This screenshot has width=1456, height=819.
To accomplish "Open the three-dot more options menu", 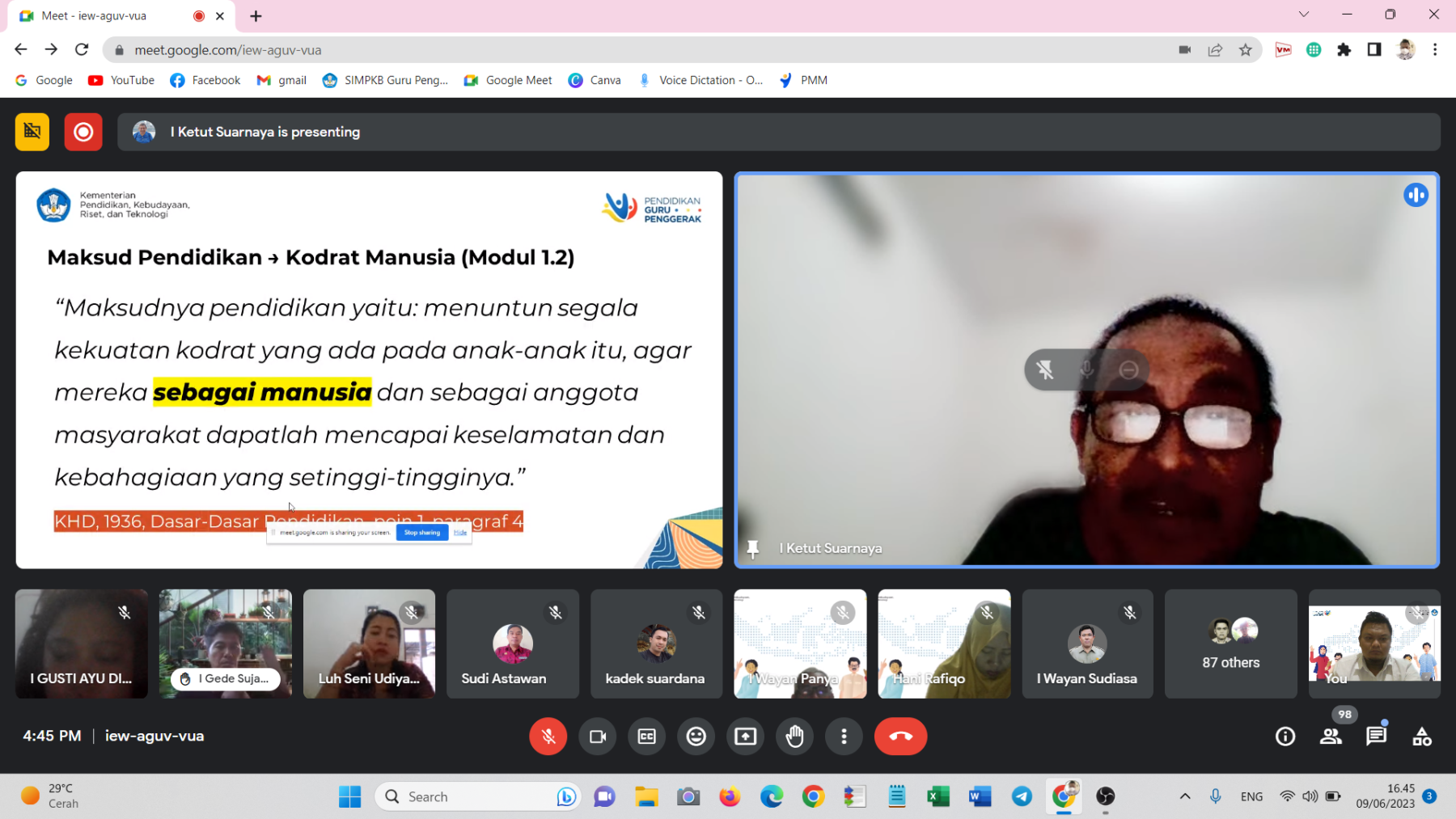I will pyautogui.click(x=844, y=736).
